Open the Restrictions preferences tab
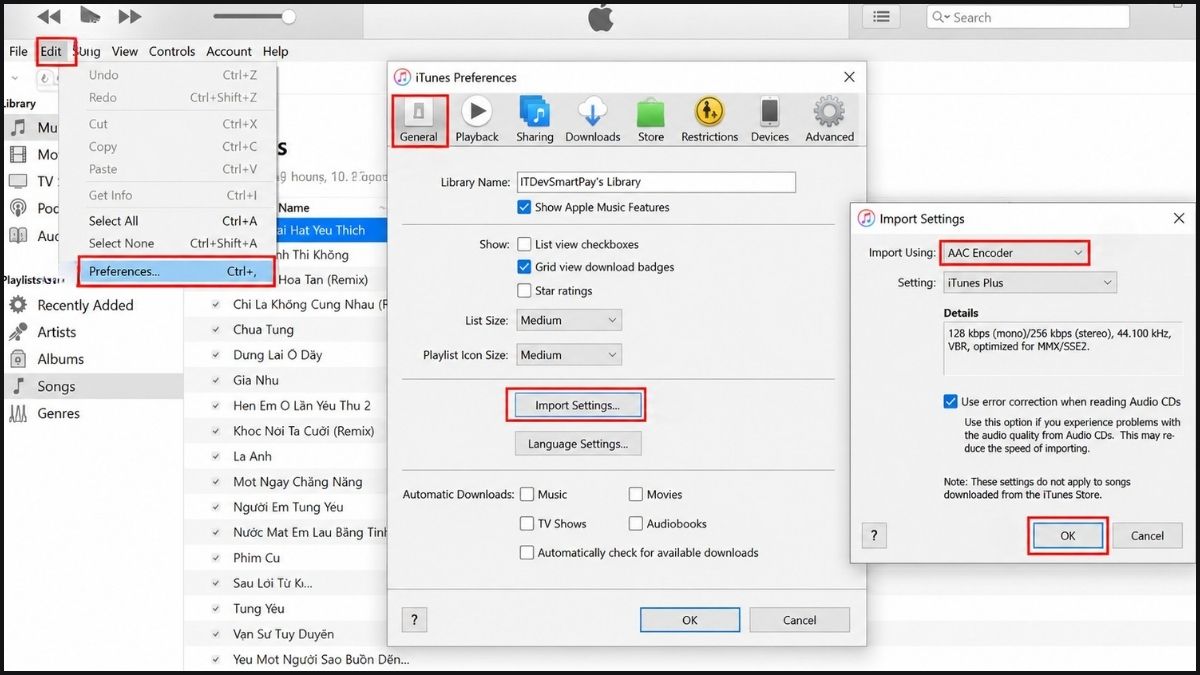 pos(710,120)
